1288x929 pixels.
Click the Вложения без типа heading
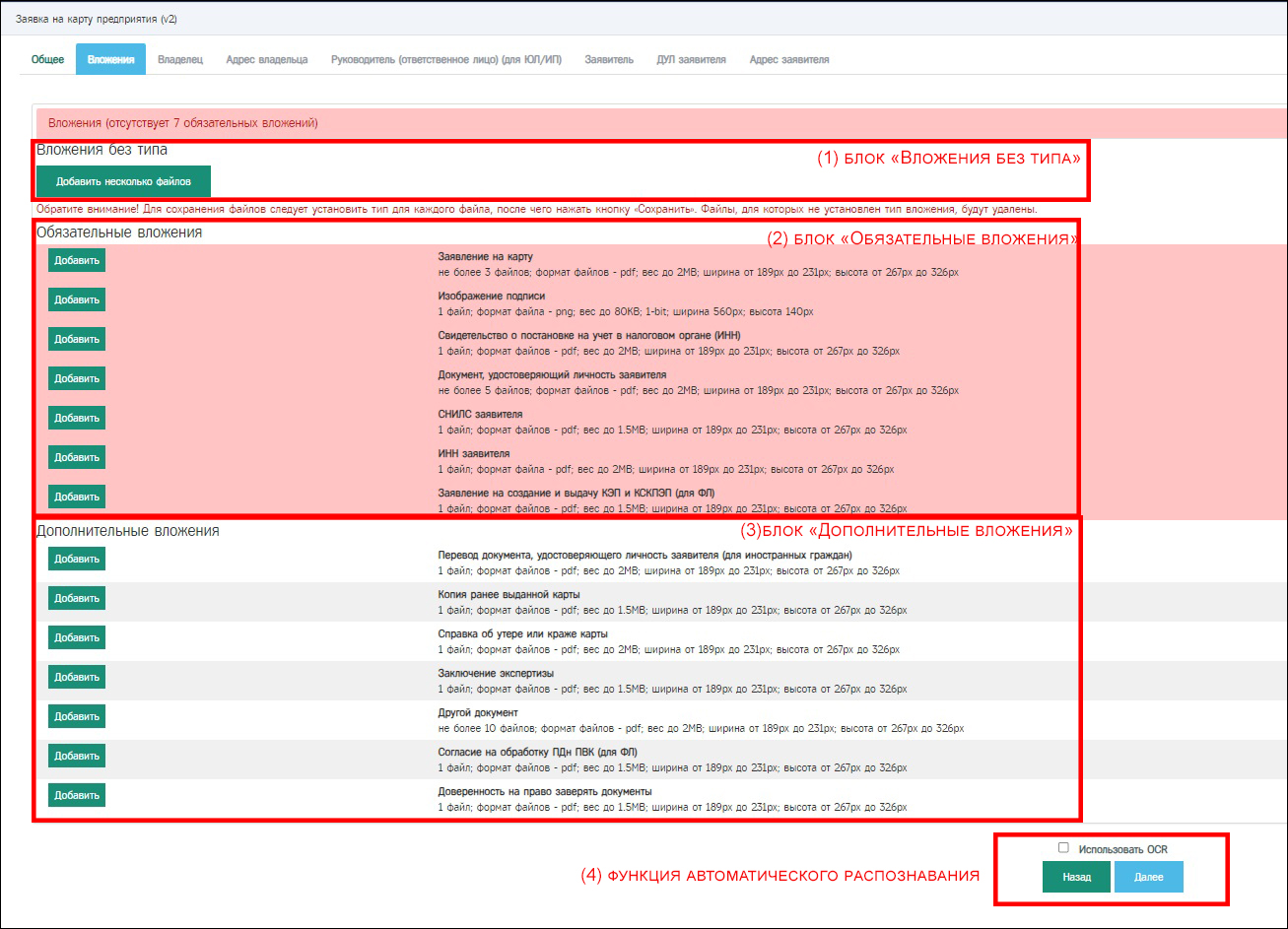click(x=102, y=150)
